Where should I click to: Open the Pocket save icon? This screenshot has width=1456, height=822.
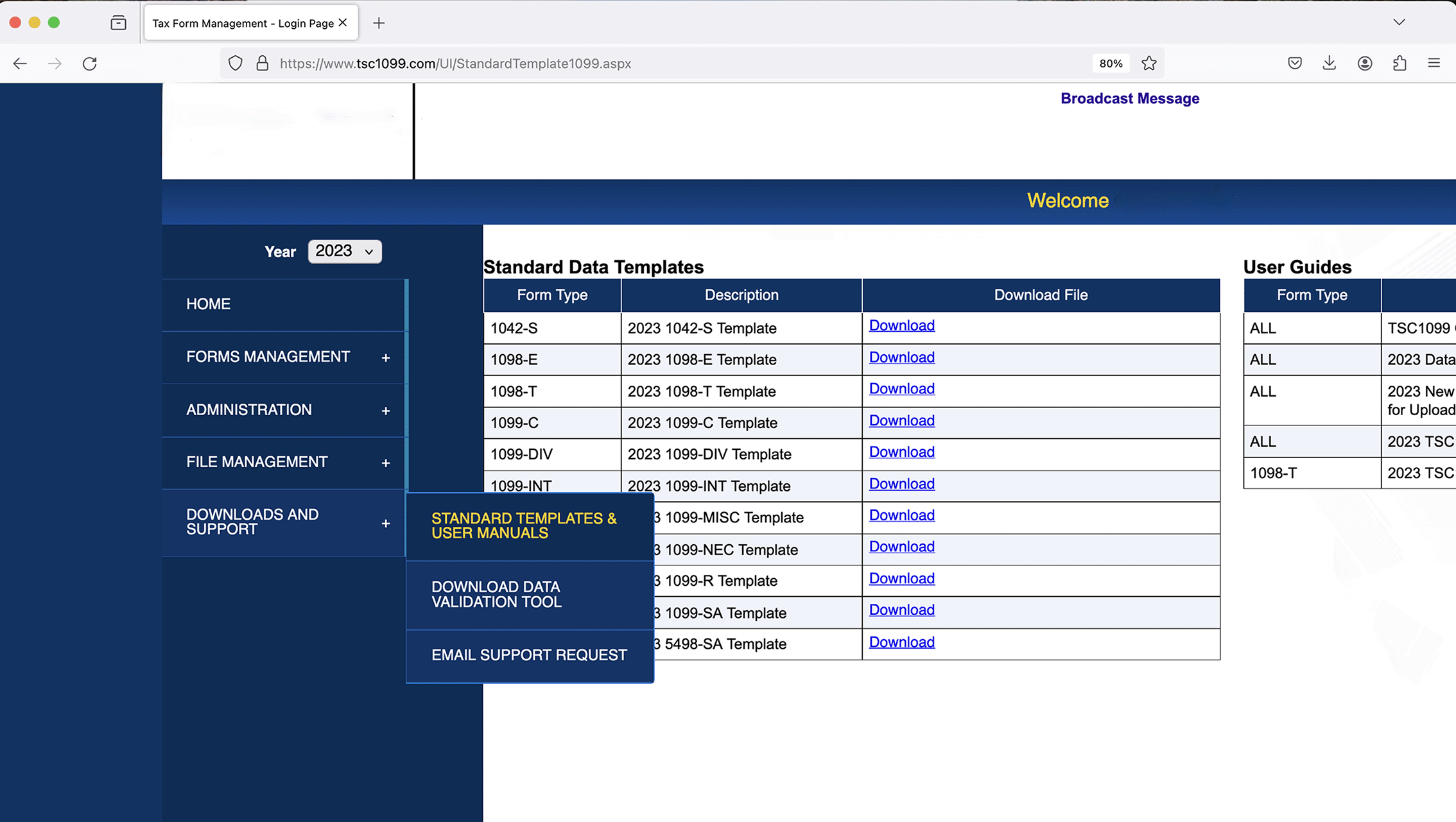tap(1295, 64)
